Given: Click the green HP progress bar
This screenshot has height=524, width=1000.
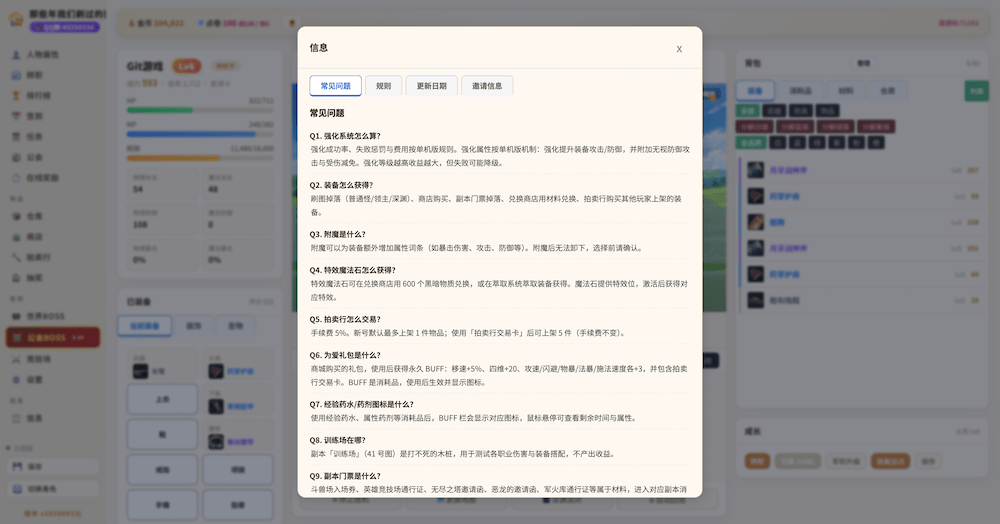Looking at the screenshot, I should (x=200, y=110).
